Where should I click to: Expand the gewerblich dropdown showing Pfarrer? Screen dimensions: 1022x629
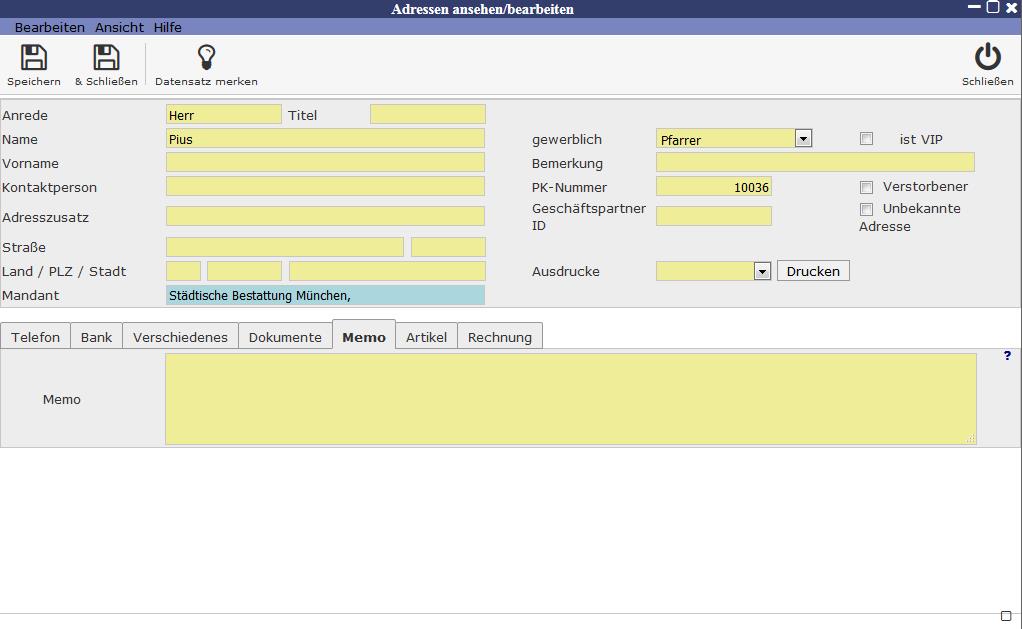pos(803,139)
